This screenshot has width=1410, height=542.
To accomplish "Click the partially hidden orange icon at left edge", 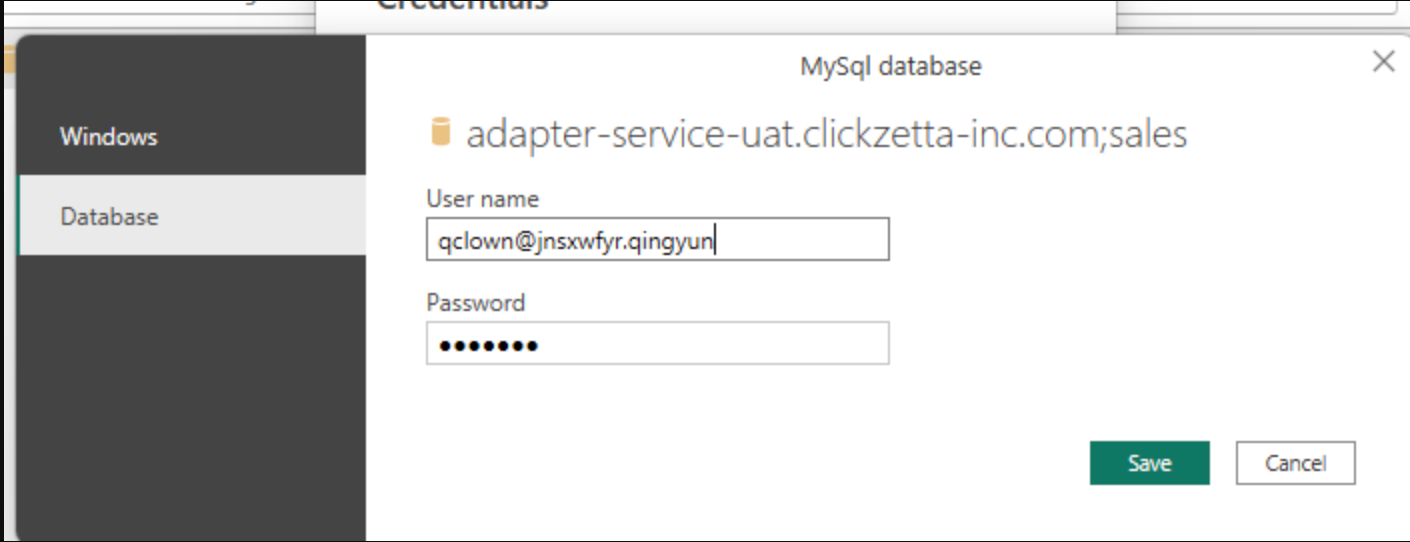I will pos(6,60).
